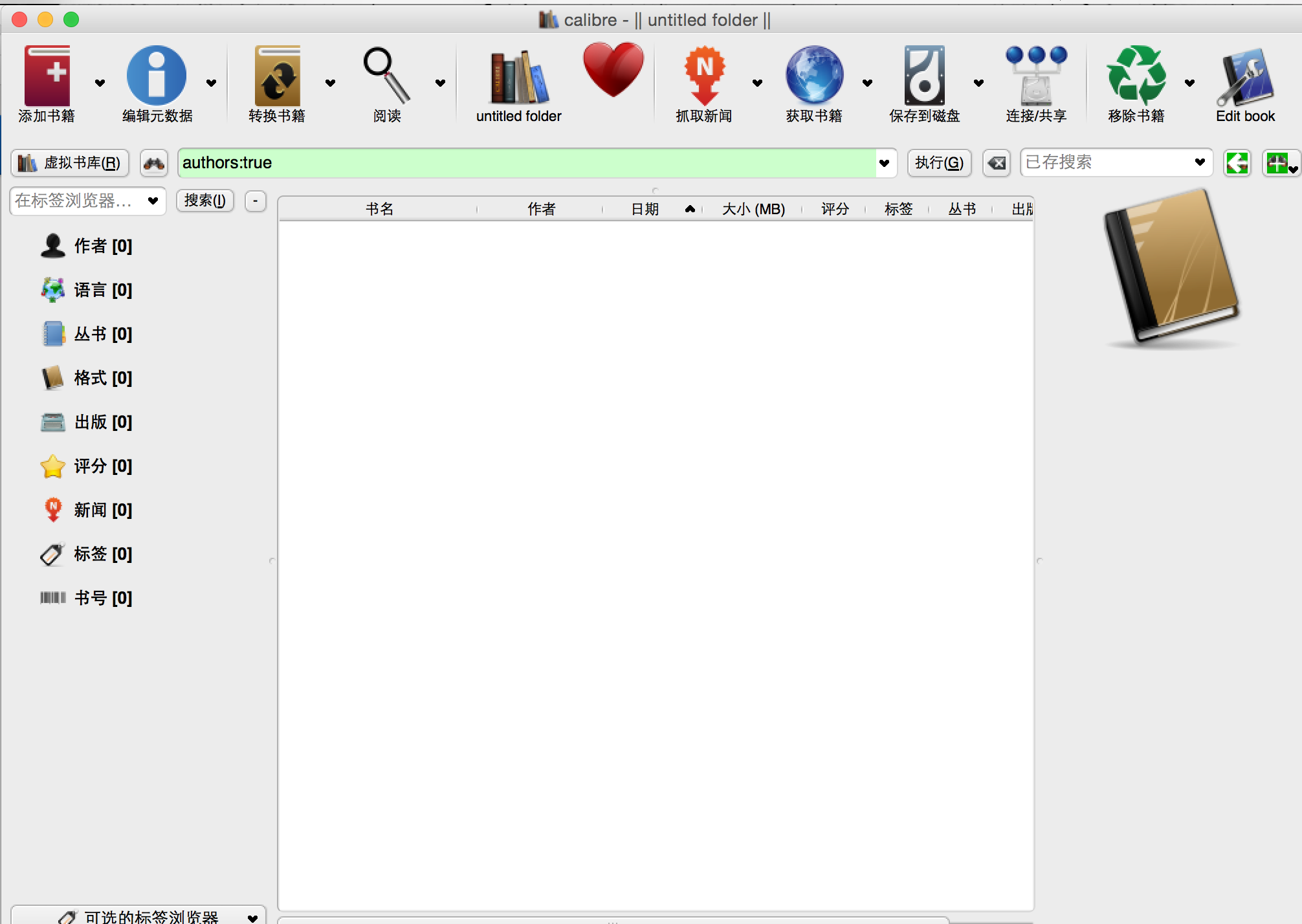
Task: Sort by the Size 大小 (MB) column header
Action: 753,209
